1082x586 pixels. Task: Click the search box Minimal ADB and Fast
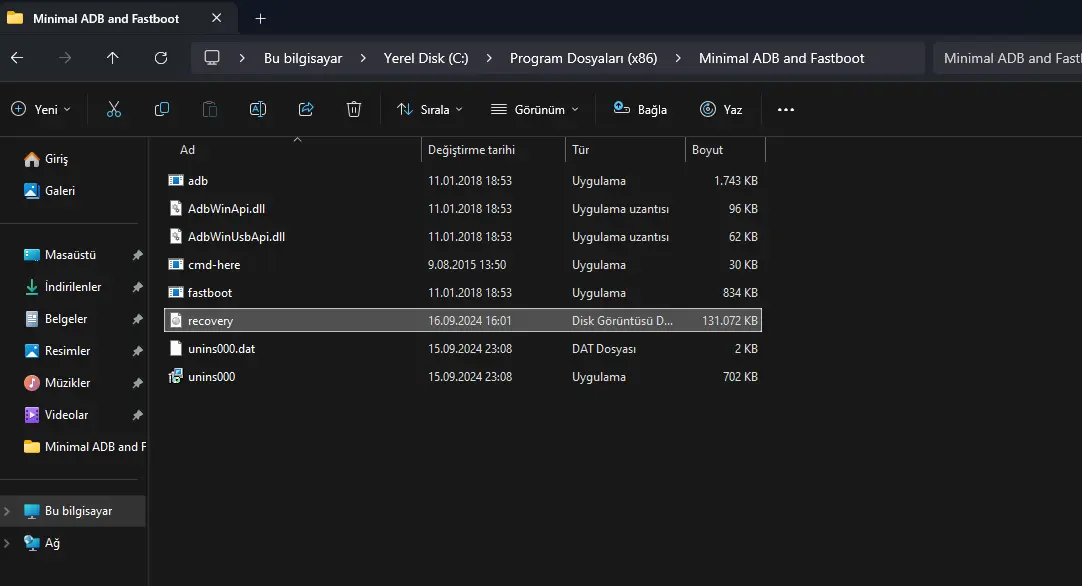1007,58
